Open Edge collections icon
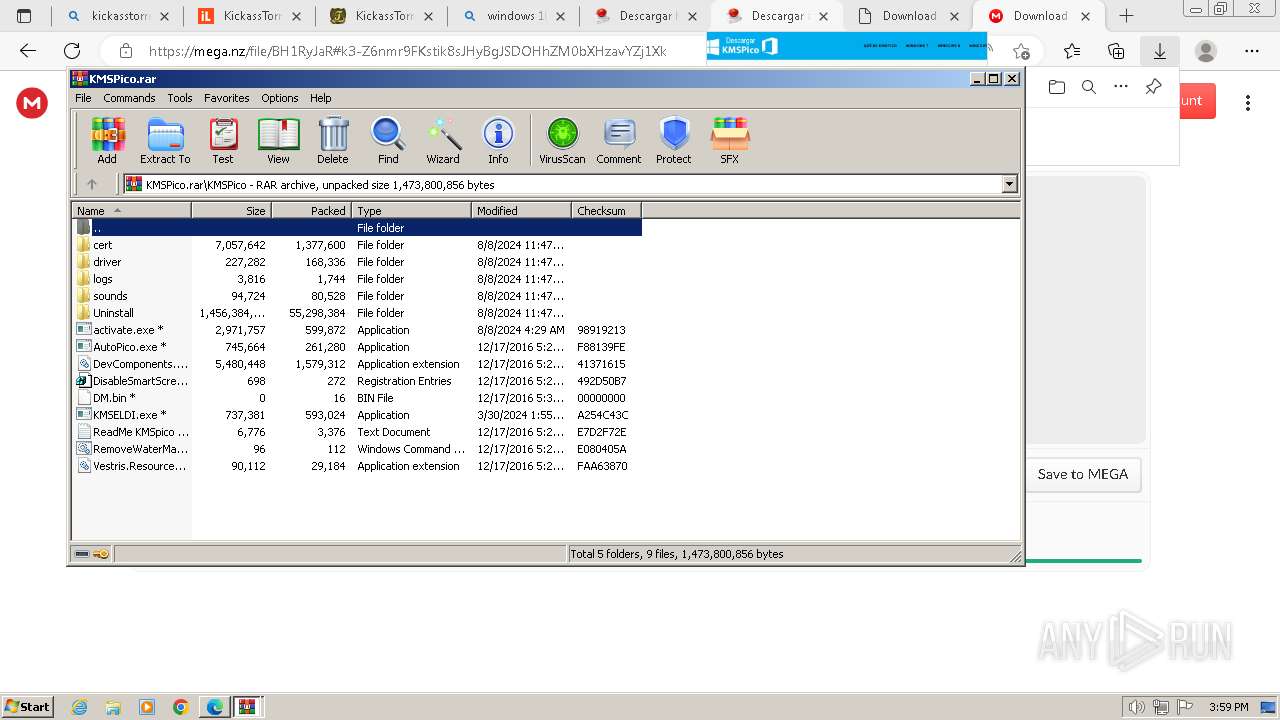Viewport: 1280px width, 720px height. [x=1116, y=51]
